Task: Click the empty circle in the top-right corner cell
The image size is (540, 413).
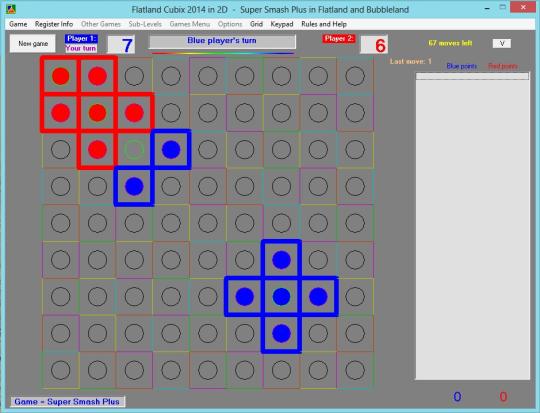Action: 355,76
